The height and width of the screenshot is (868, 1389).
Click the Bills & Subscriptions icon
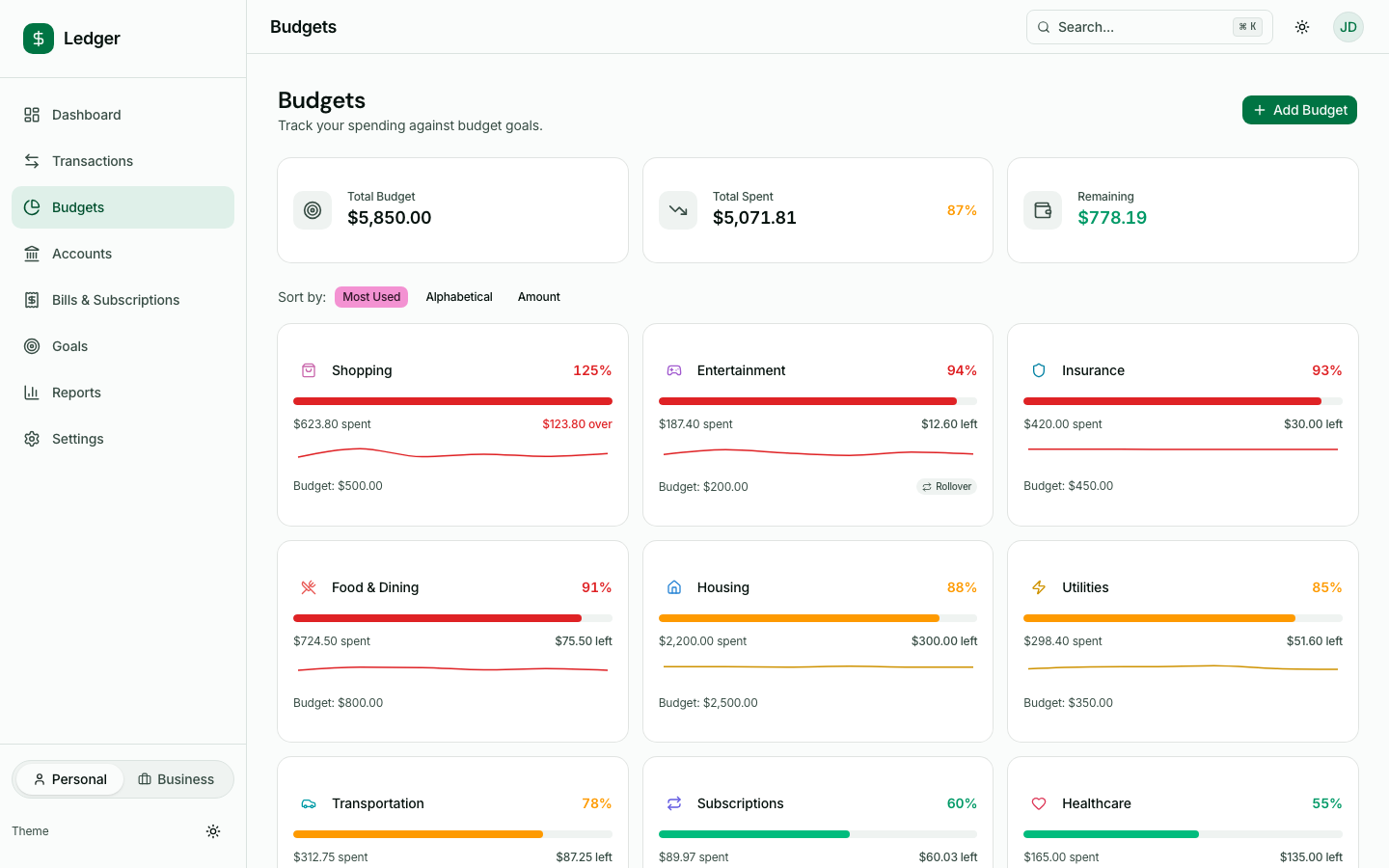[32, 300]
